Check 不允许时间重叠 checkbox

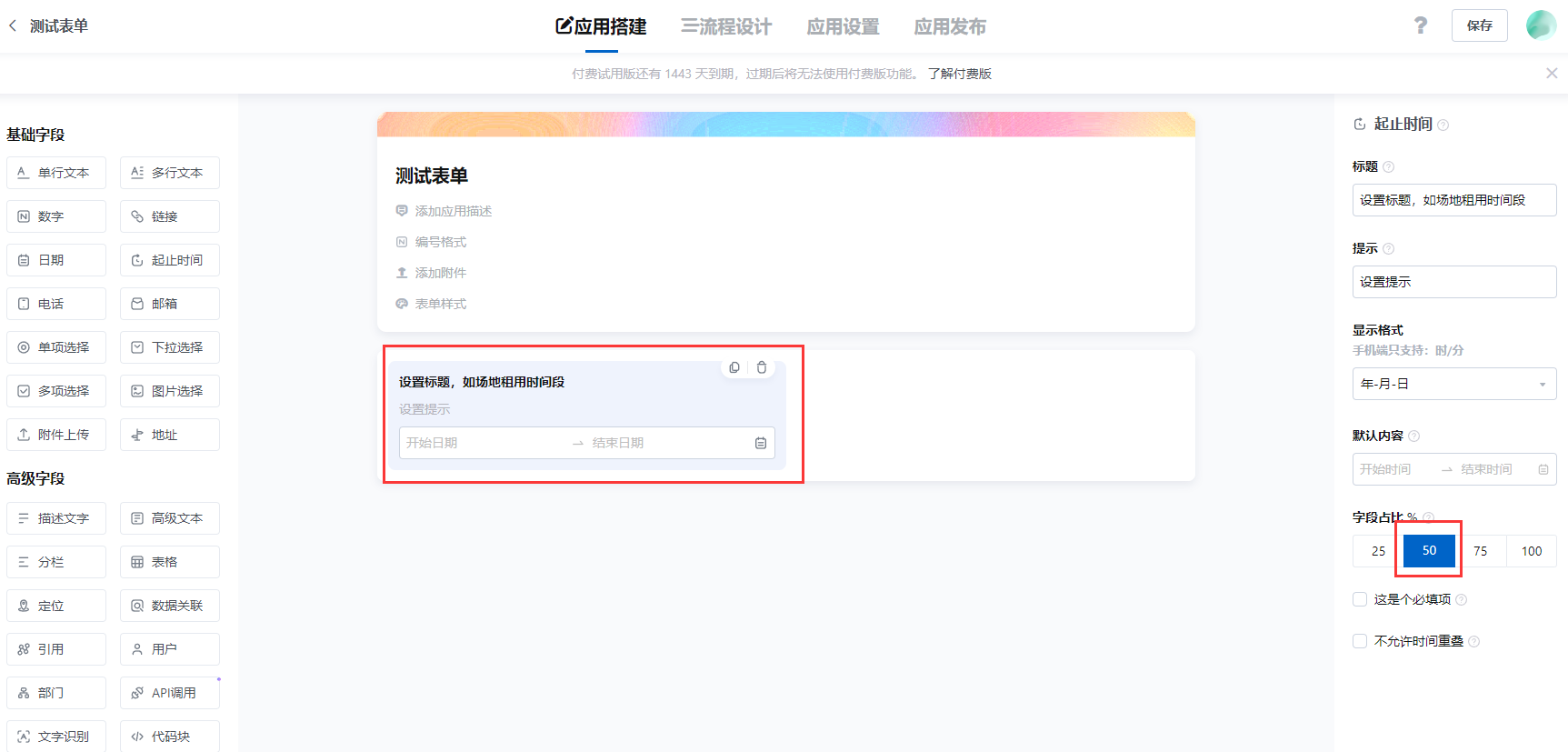point(1360,641)
